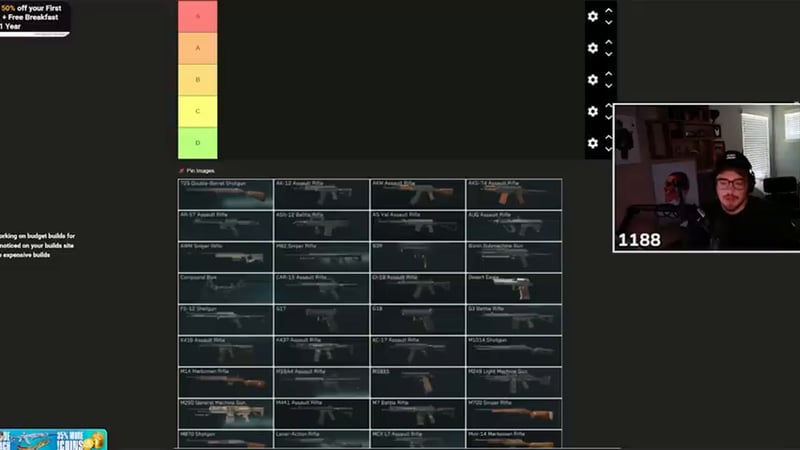Select the M14 Marksman Rifle image
Screen dimensions: 800x450
tap(226, 382)
